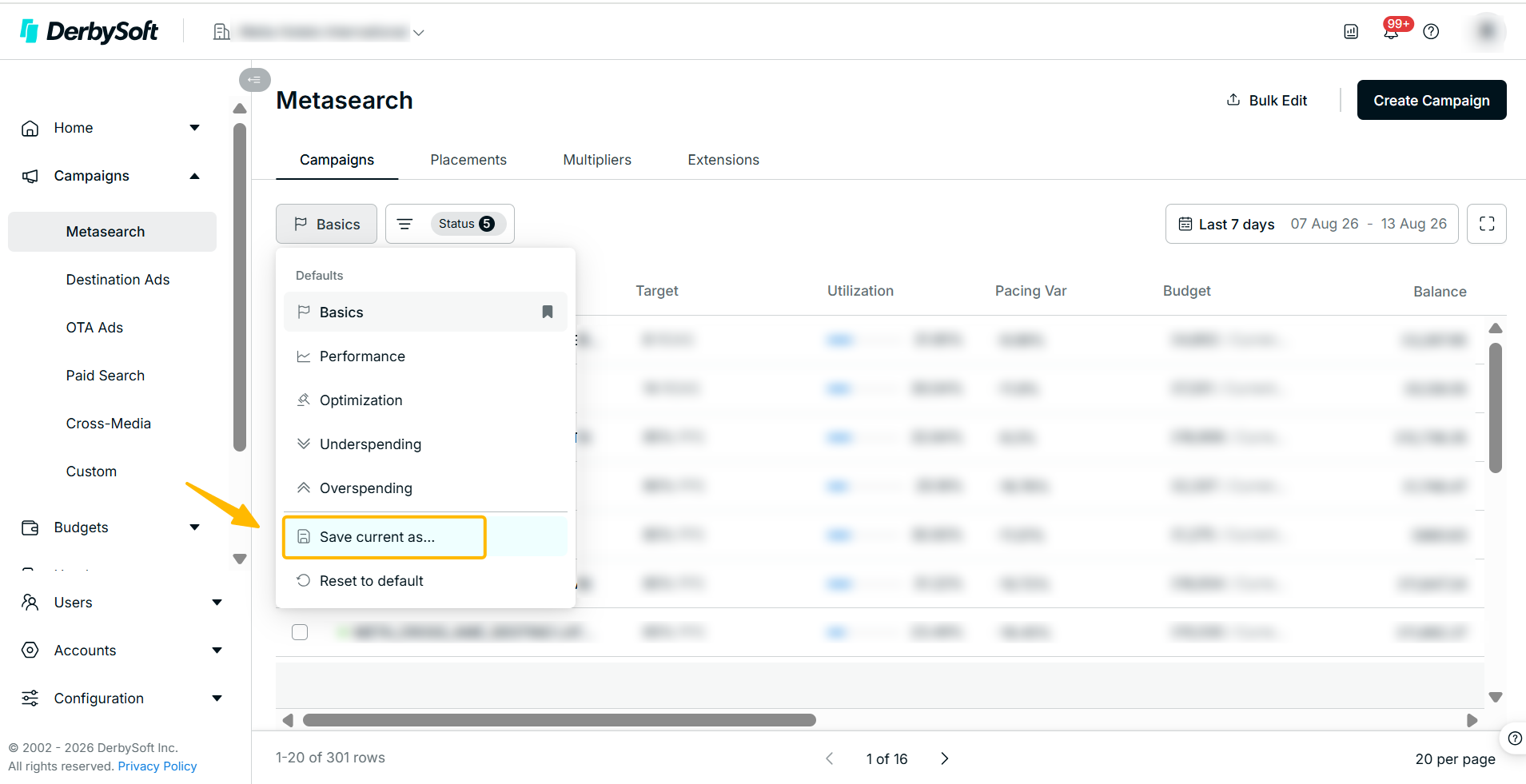The image size is (1526, 784).
Task: Change the 20 per page setting
Action: 1455,758
